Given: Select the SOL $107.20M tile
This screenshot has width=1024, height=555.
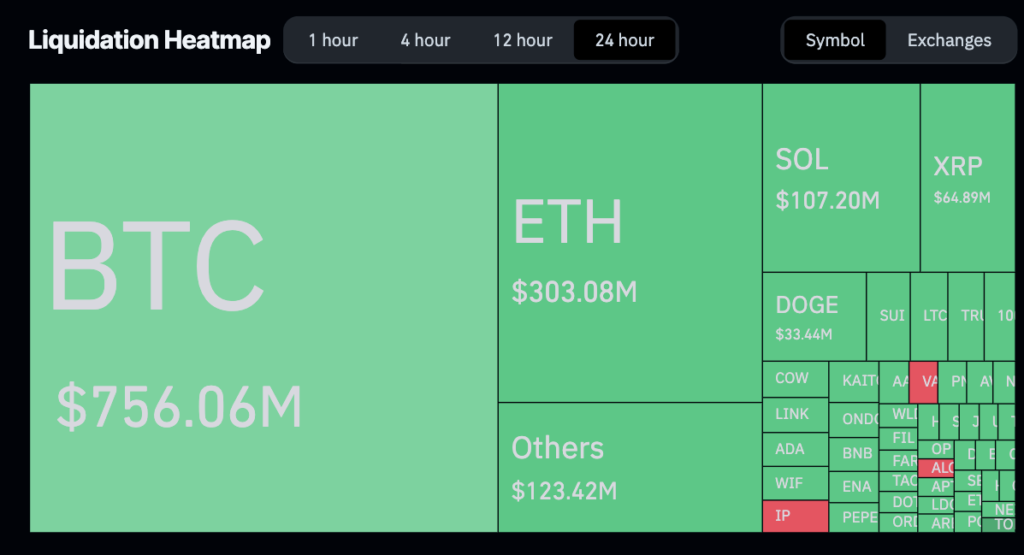Looking at the screenshot, I should coord(840,178).
